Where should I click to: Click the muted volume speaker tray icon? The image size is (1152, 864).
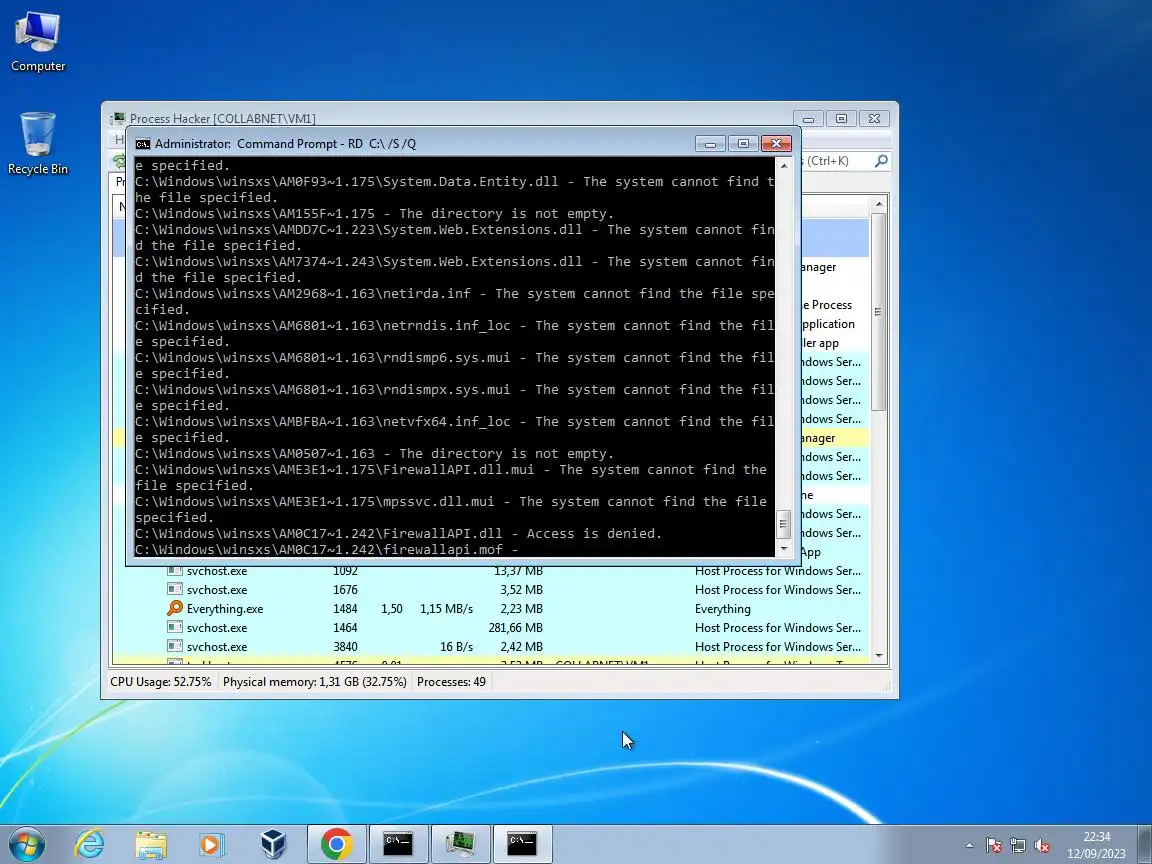point(1041,846)
